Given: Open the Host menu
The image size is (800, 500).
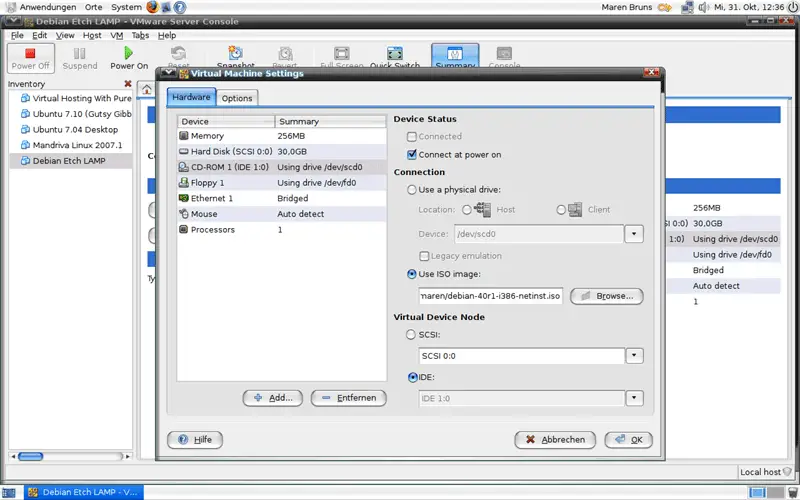Looking at the screenshot, I should click(92, 35).
